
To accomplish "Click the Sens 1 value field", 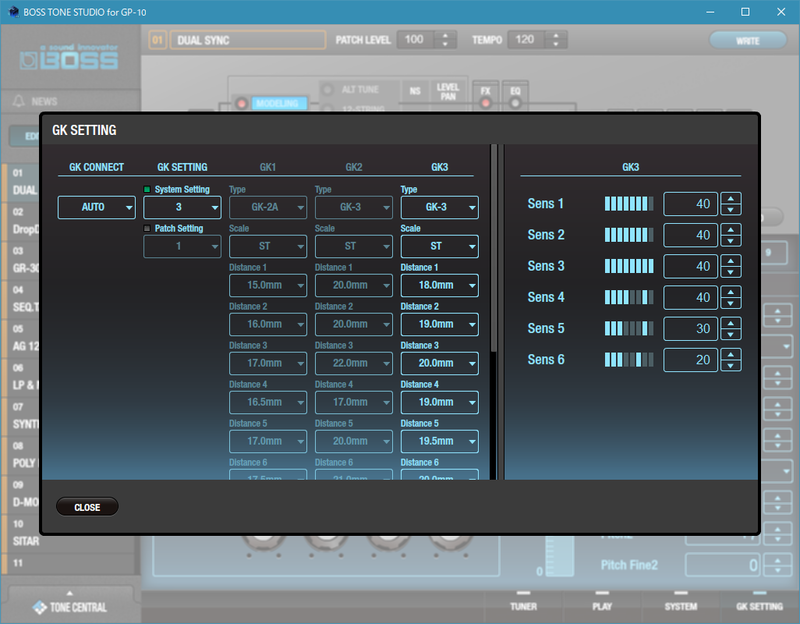I will pyautogui.click(x=690, y=204).
